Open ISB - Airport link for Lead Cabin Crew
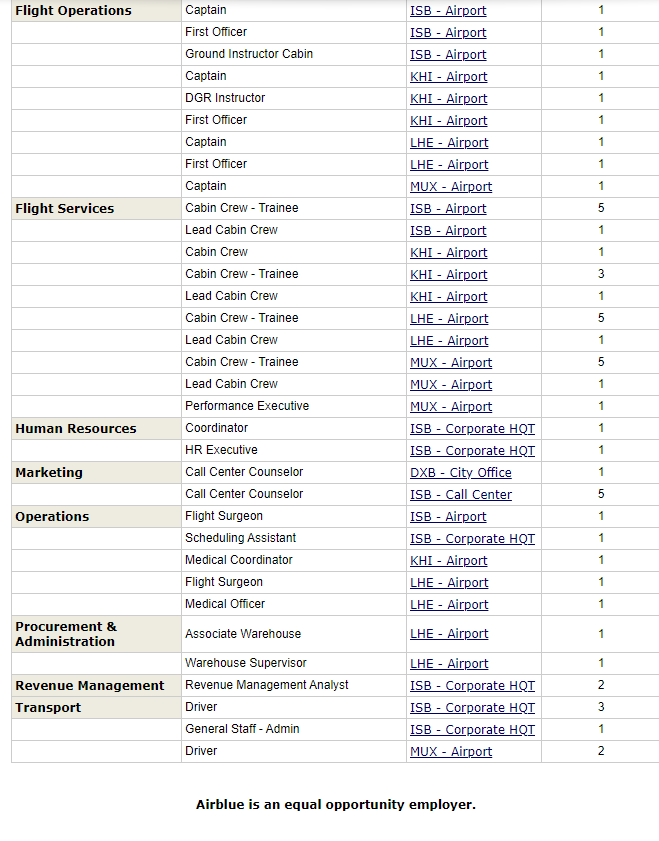 point(448,231)
